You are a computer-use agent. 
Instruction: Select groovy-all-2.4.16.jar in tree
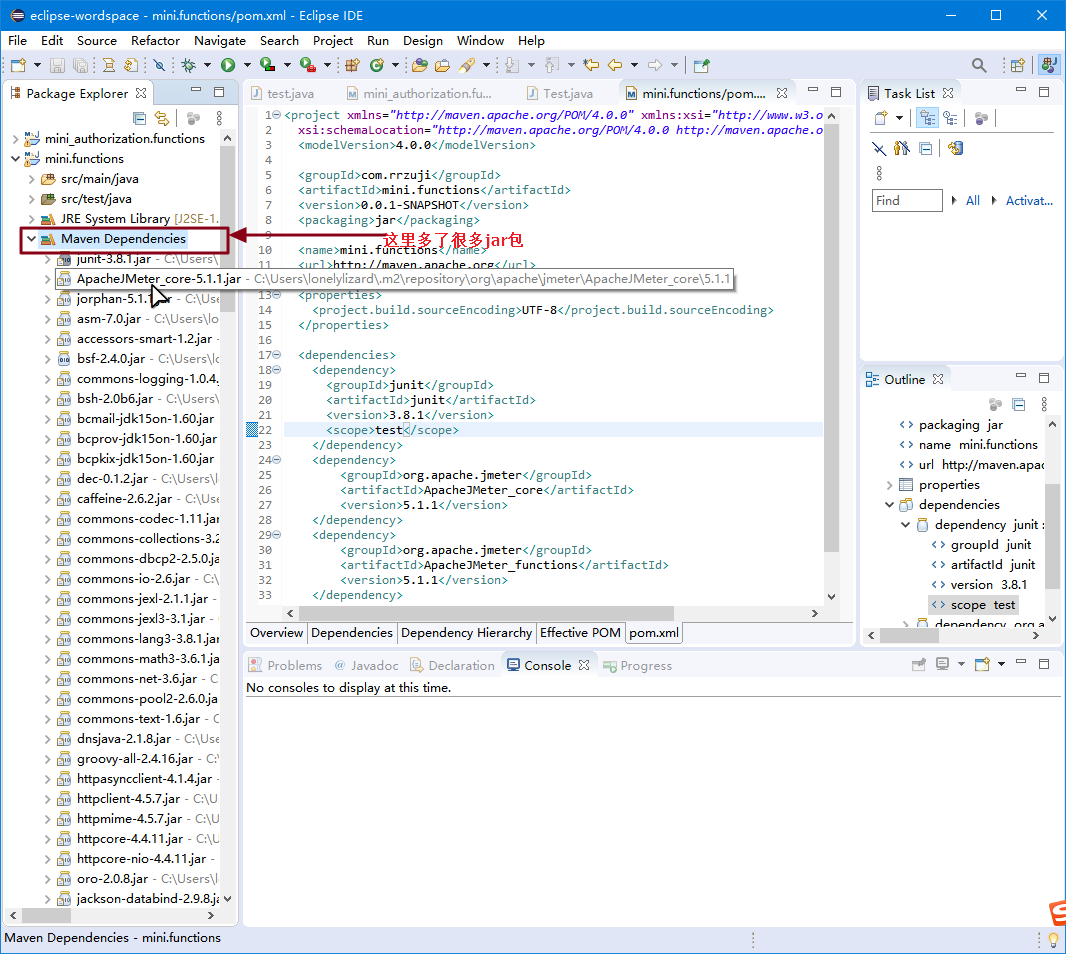coord(135,759)
